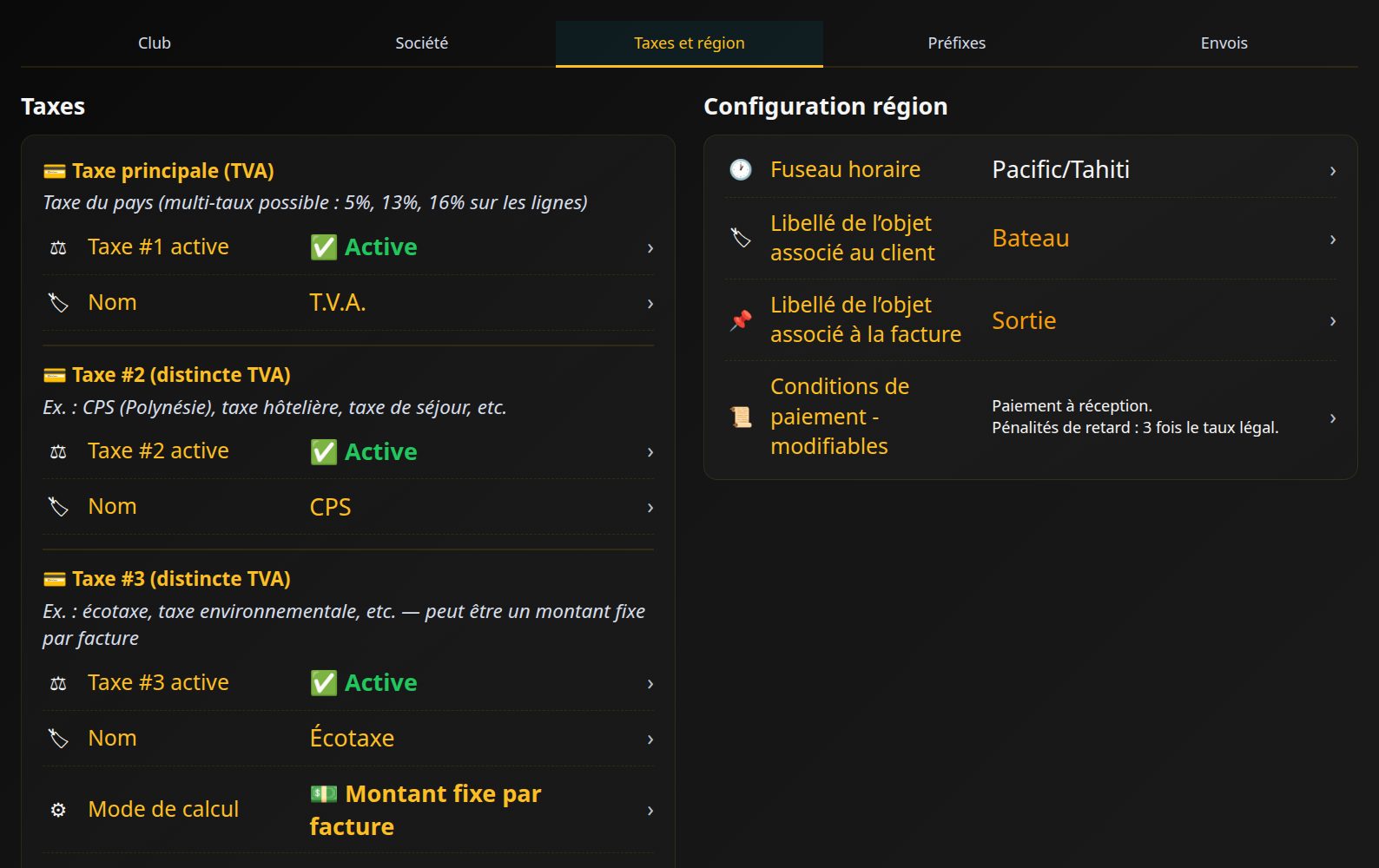
Task: Toggle the Taxe #2 Active checkmark
Action: 324,452
